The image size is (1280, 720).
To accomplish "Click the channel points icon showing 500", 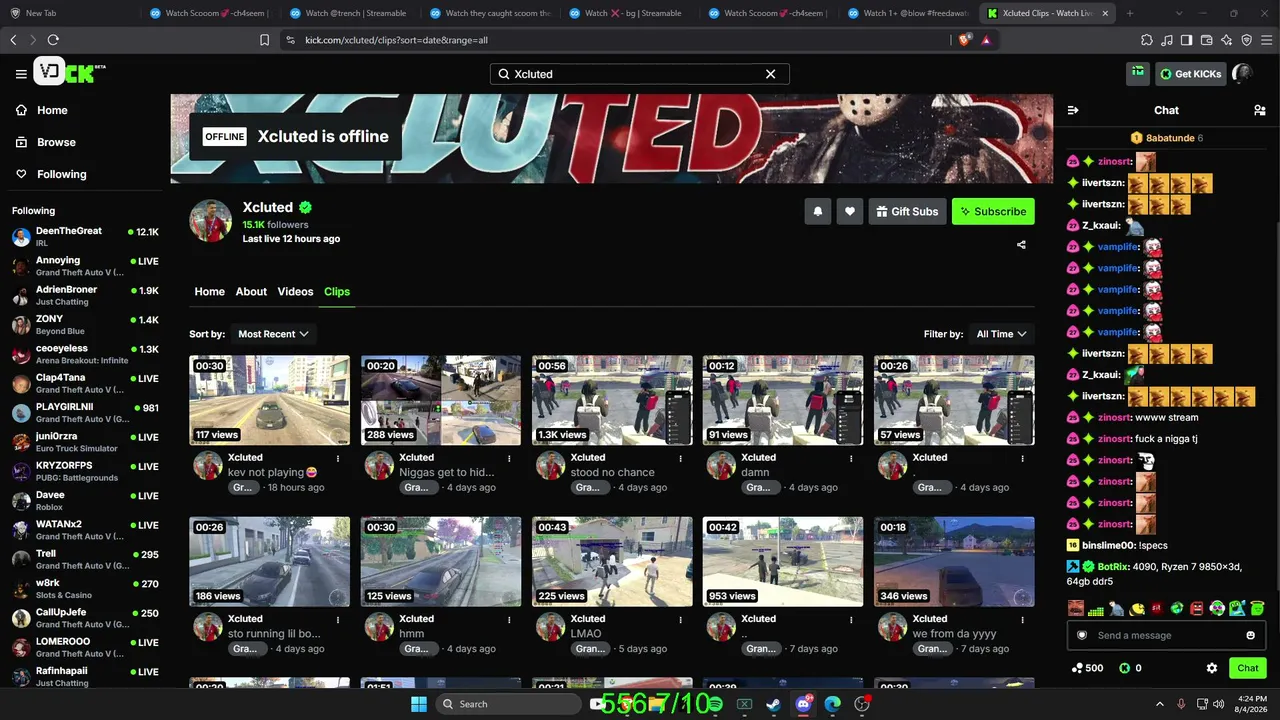I will [x=1077, y=668].
